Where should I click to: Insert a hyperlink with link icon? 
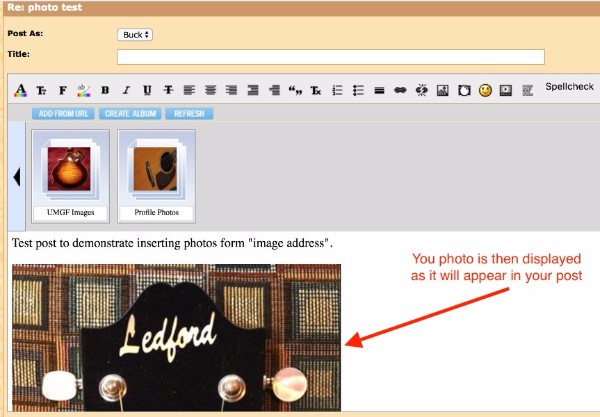pos(400,90)
